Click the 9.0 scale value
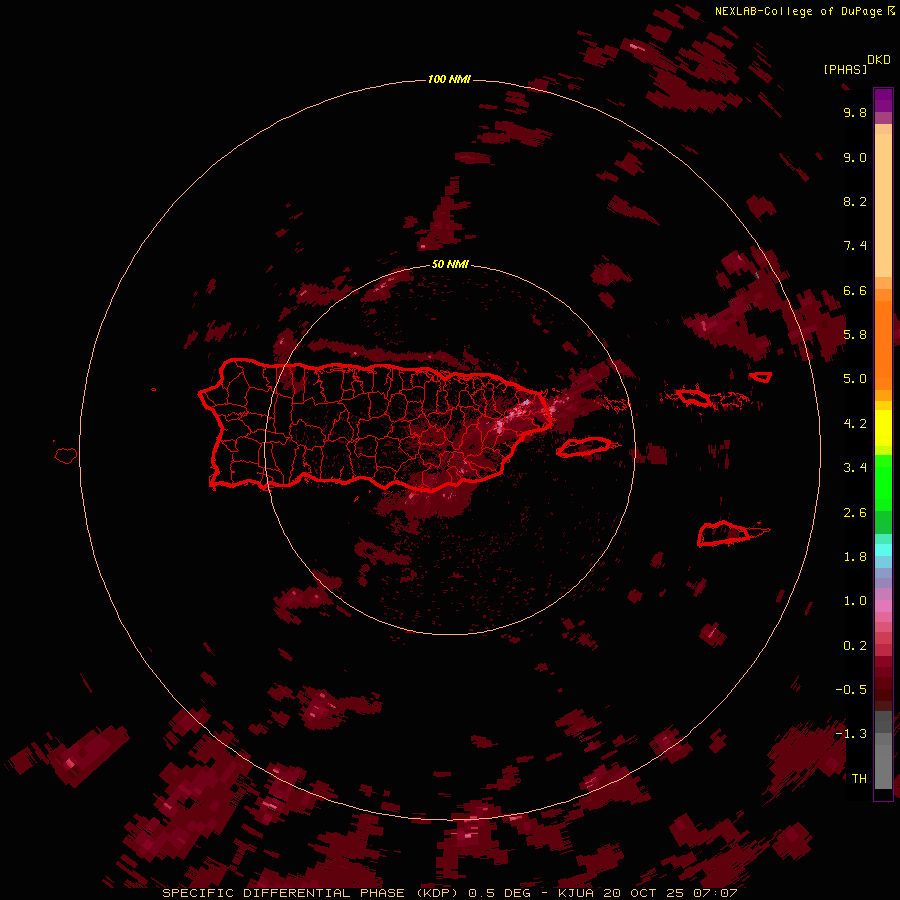Image resolution: width=900 pixels, height=900 pixels. click(x=855, y=157)
